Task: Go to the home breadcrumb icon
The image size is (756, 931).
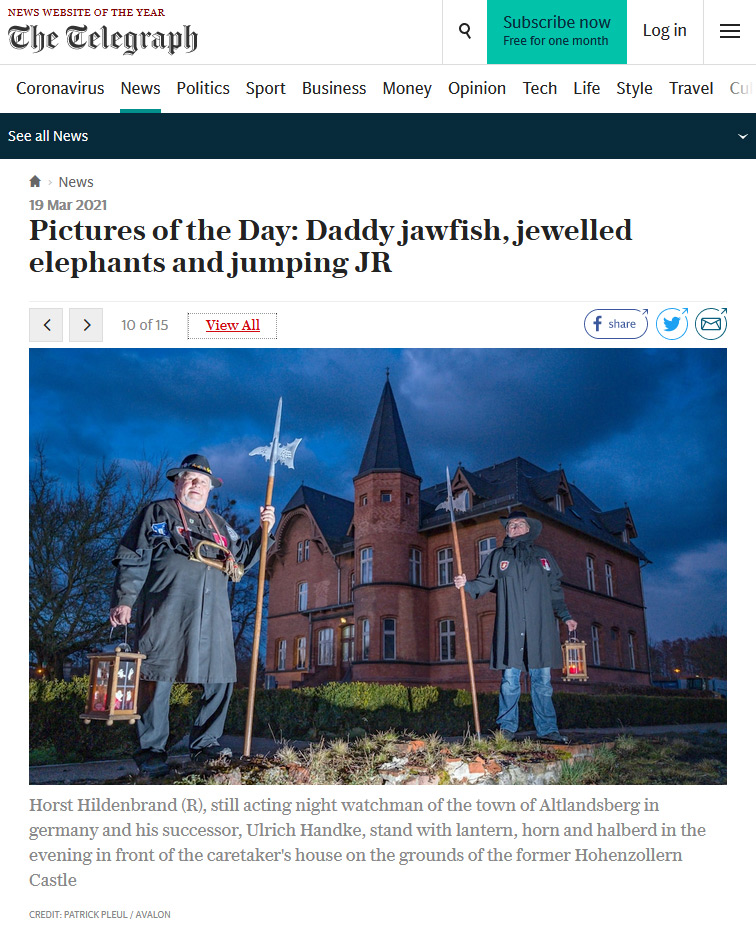Action: (x=35, y=182)
